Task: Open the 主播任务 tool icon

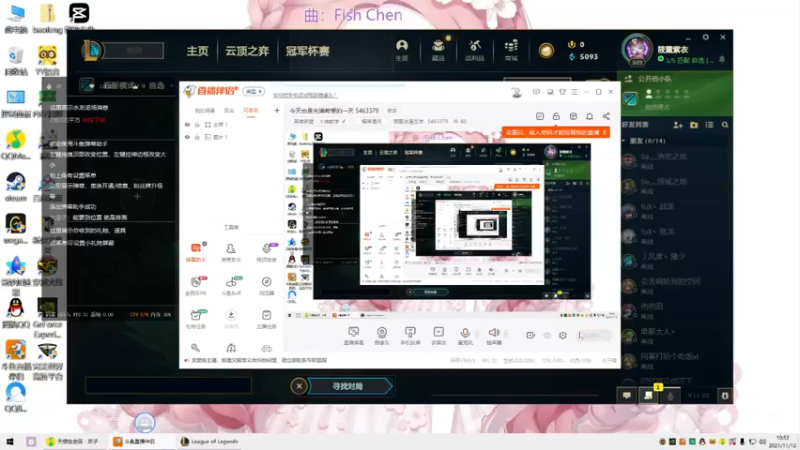Action: [x=266, y=319]
